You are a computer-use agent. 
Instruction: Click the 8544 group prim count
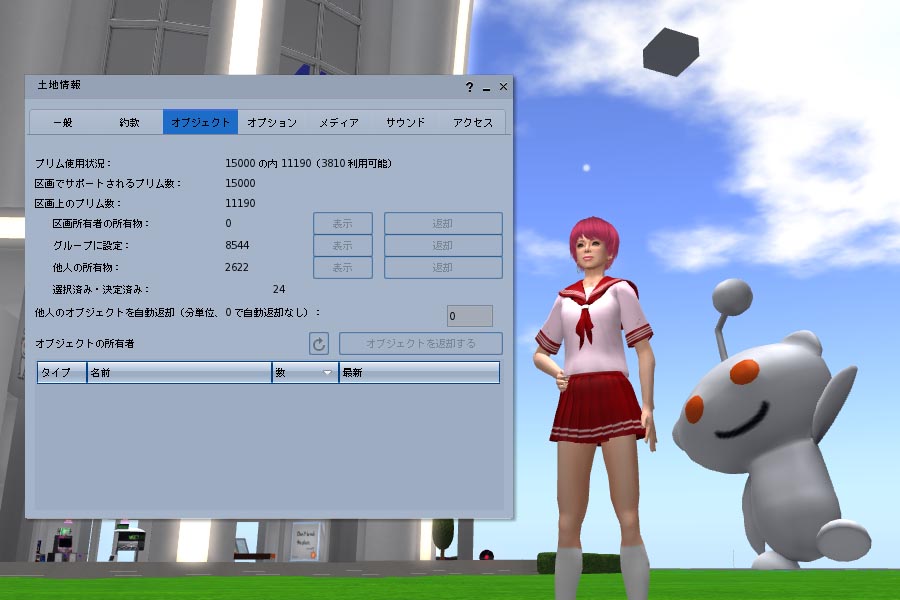pyautogui.click(x=237, y=245)
